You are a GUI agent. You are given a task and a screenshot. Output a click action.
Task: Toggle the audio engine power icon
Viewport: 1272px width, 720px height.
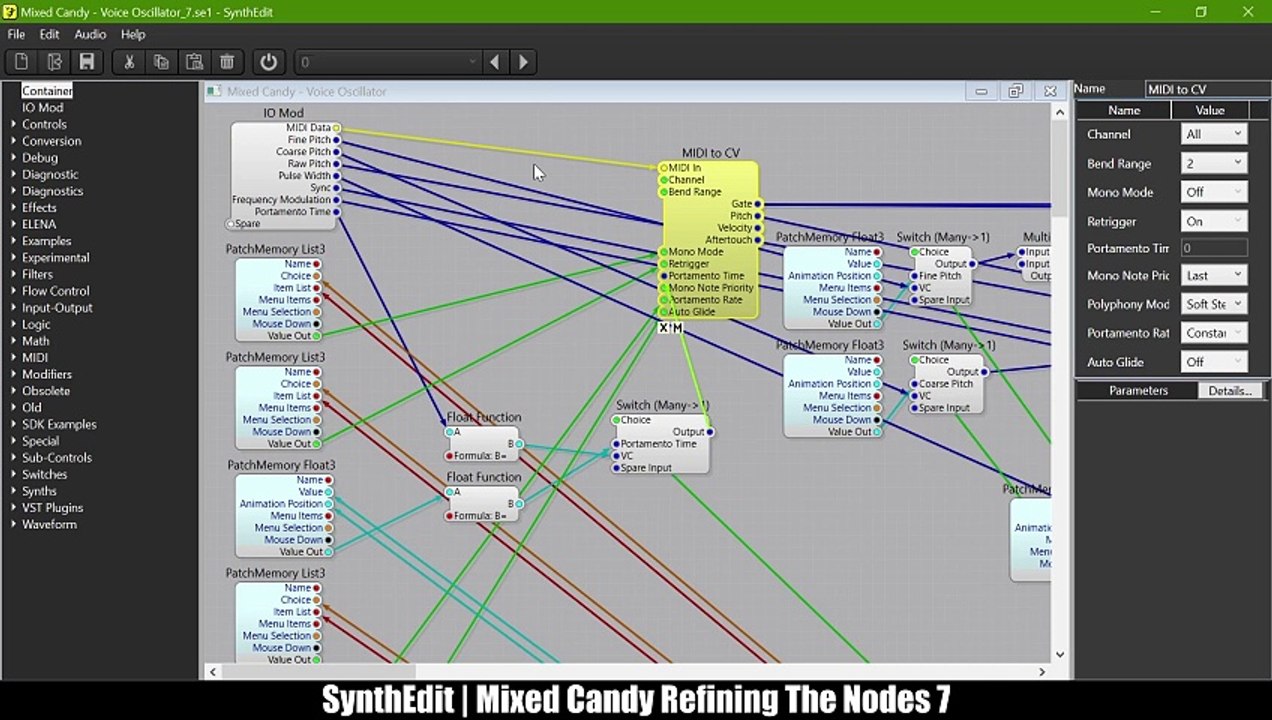268,62
